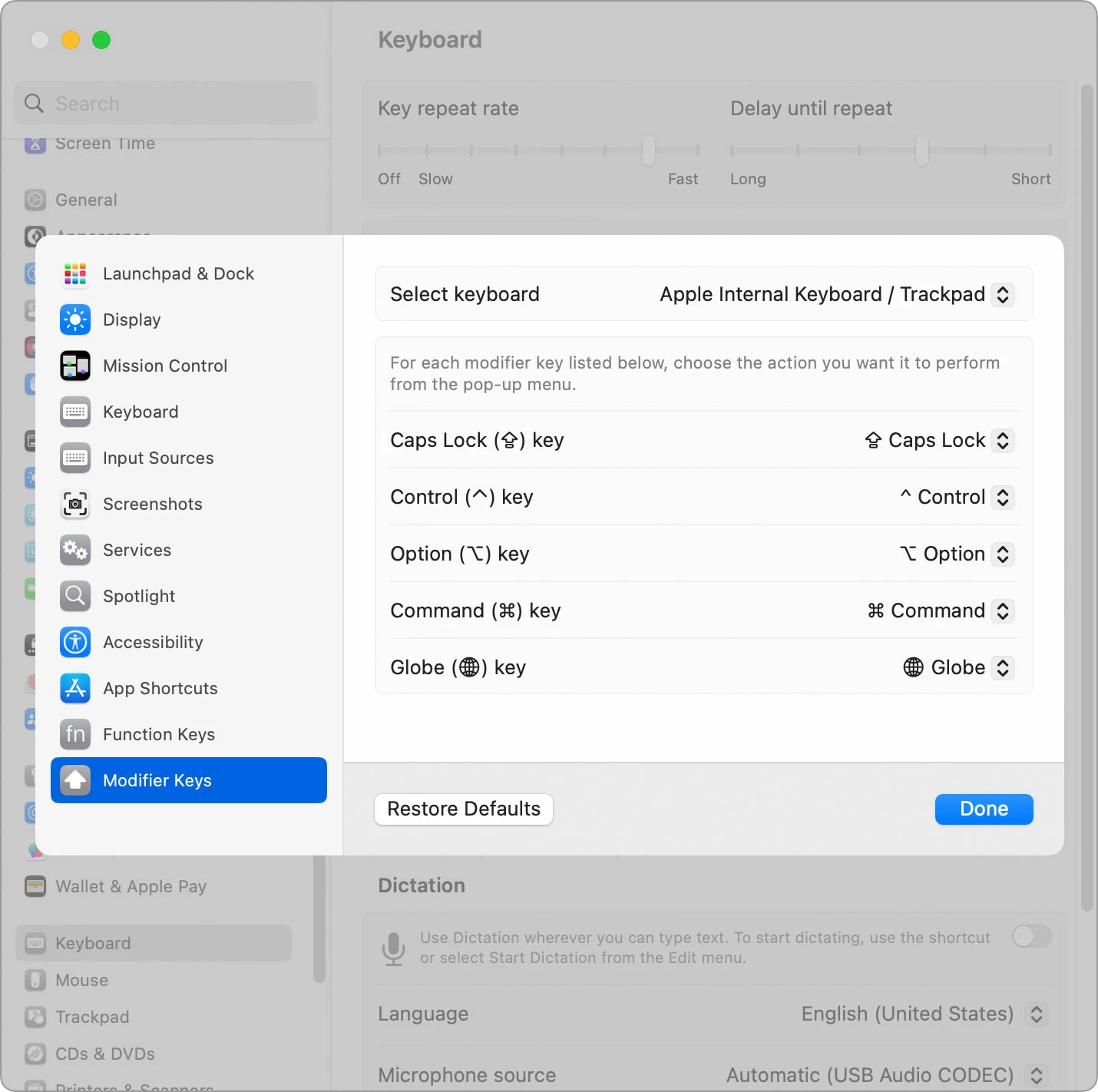Open the Launchpad & Dock shortcuts category
Viewport: 1098px width, 1092px height.
click(x=189, y=273)
